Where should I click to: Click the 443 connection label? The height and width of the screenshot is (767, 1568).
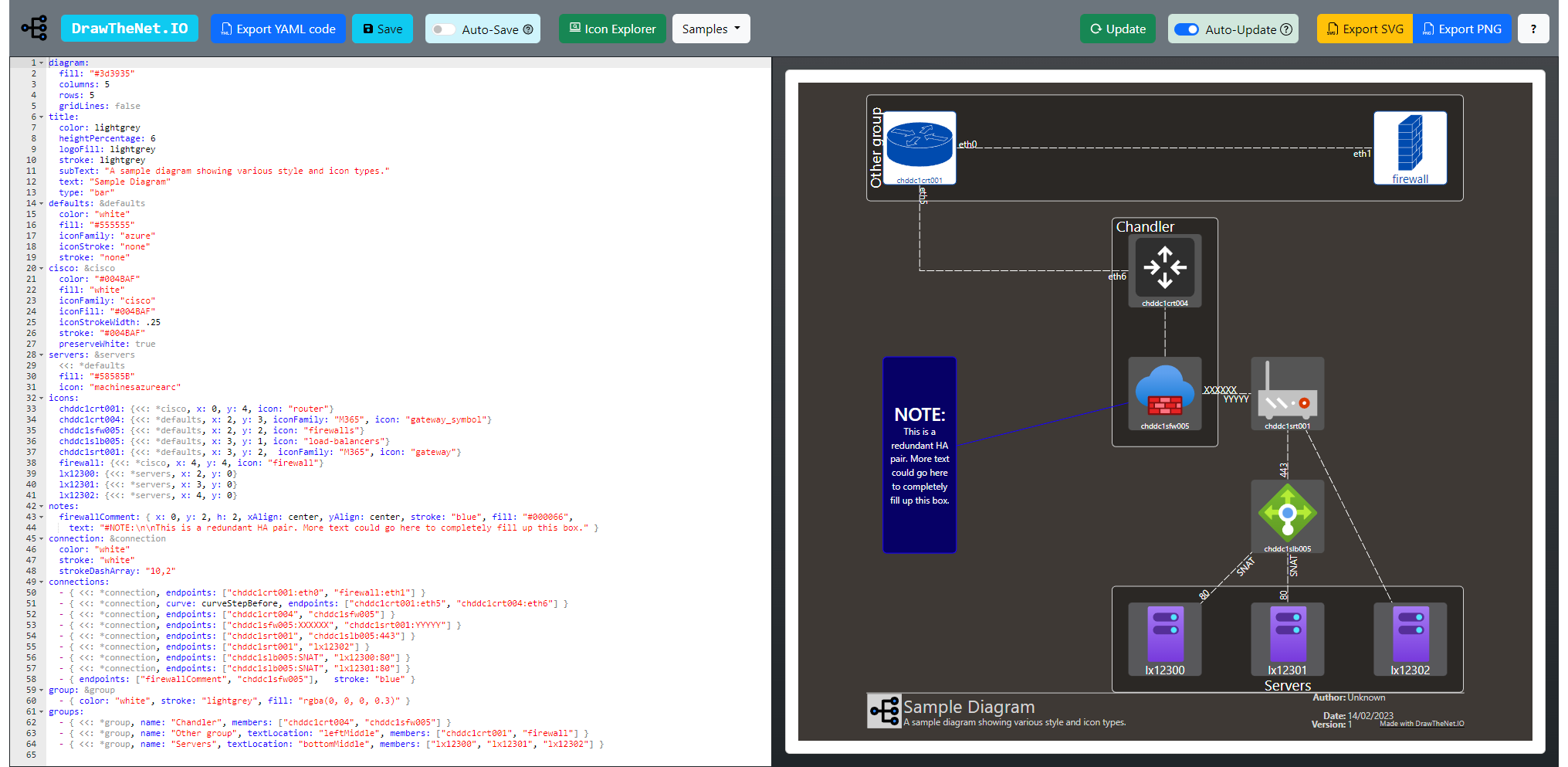(x=1283, y=470)
